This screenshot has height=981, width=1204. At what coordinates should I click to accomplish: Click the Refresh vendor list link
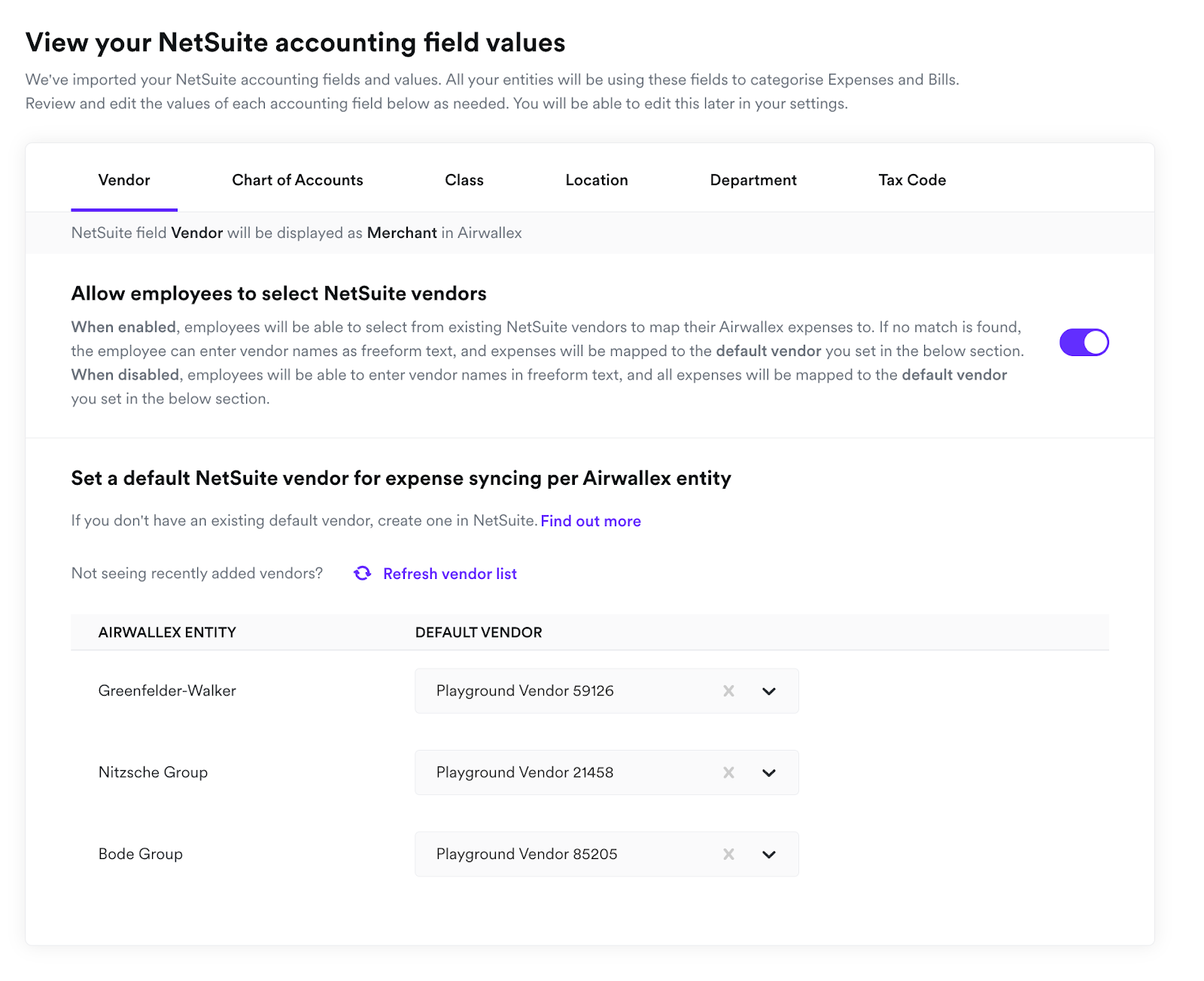pos(450,574)
